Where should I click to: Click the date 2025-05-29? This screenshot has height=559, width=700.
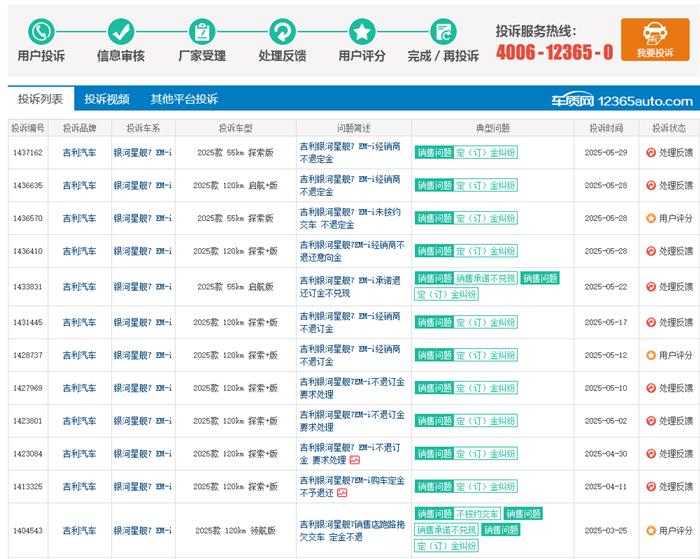click(x=606, y=153)
